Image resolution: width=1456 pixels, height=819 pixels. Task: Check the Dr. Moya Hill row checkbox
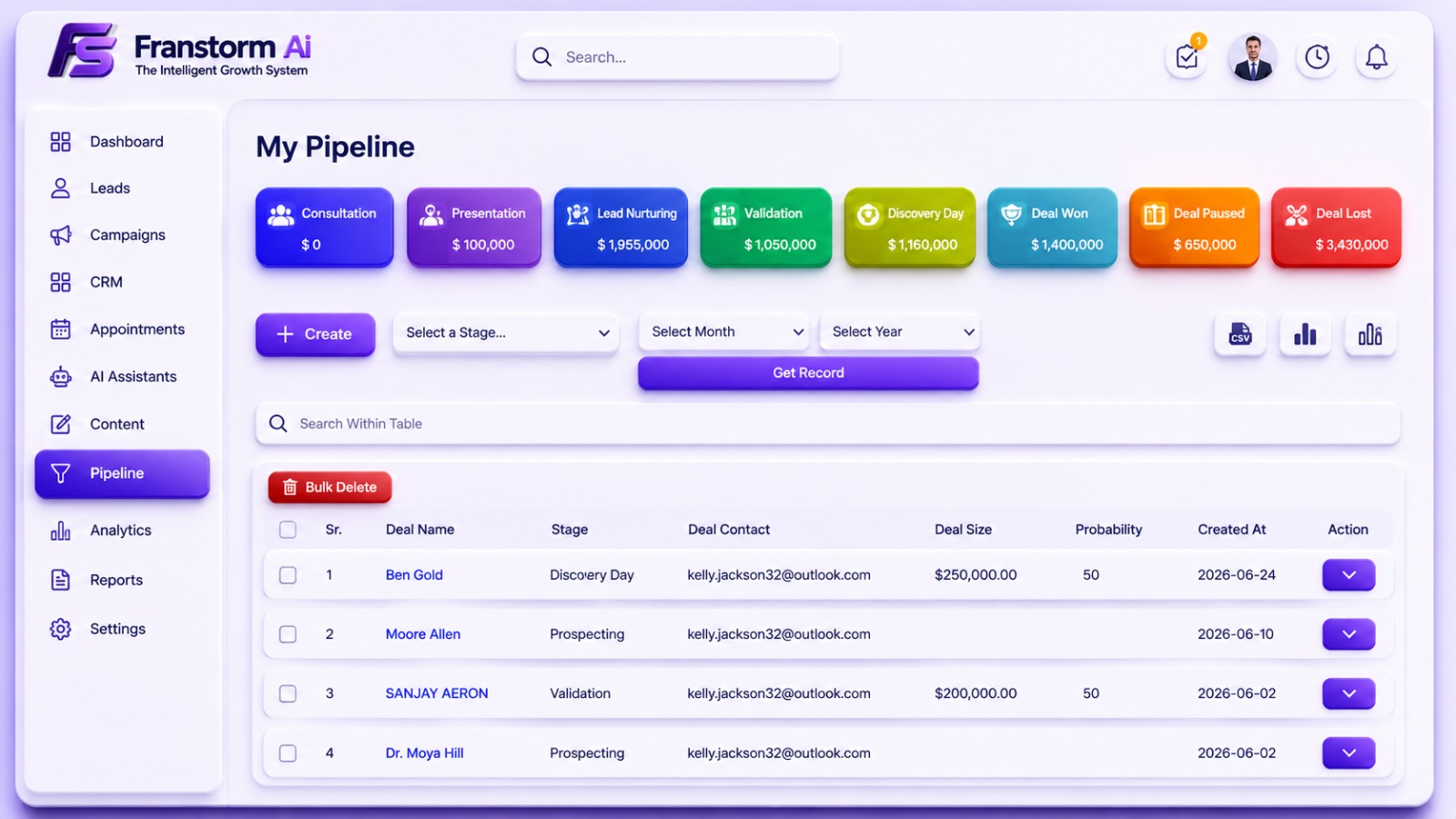pyautogui.click(x=288, y=753)
